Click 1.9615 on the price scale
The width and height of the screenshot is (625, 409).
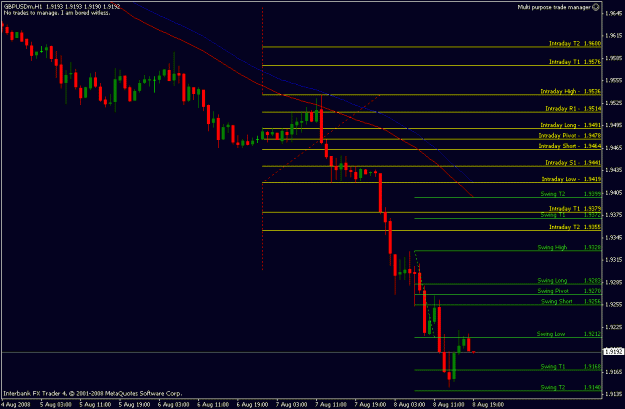614,35
